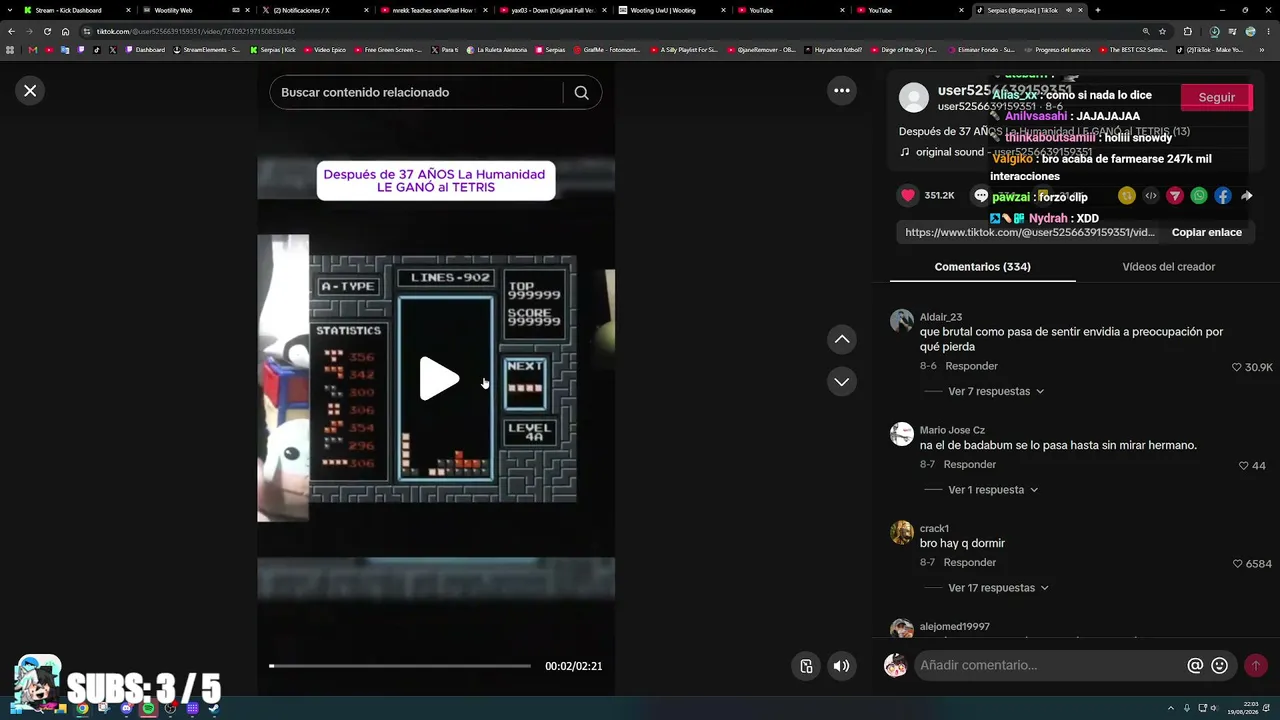Open crack1's profile avatar

tap(902, 531)
